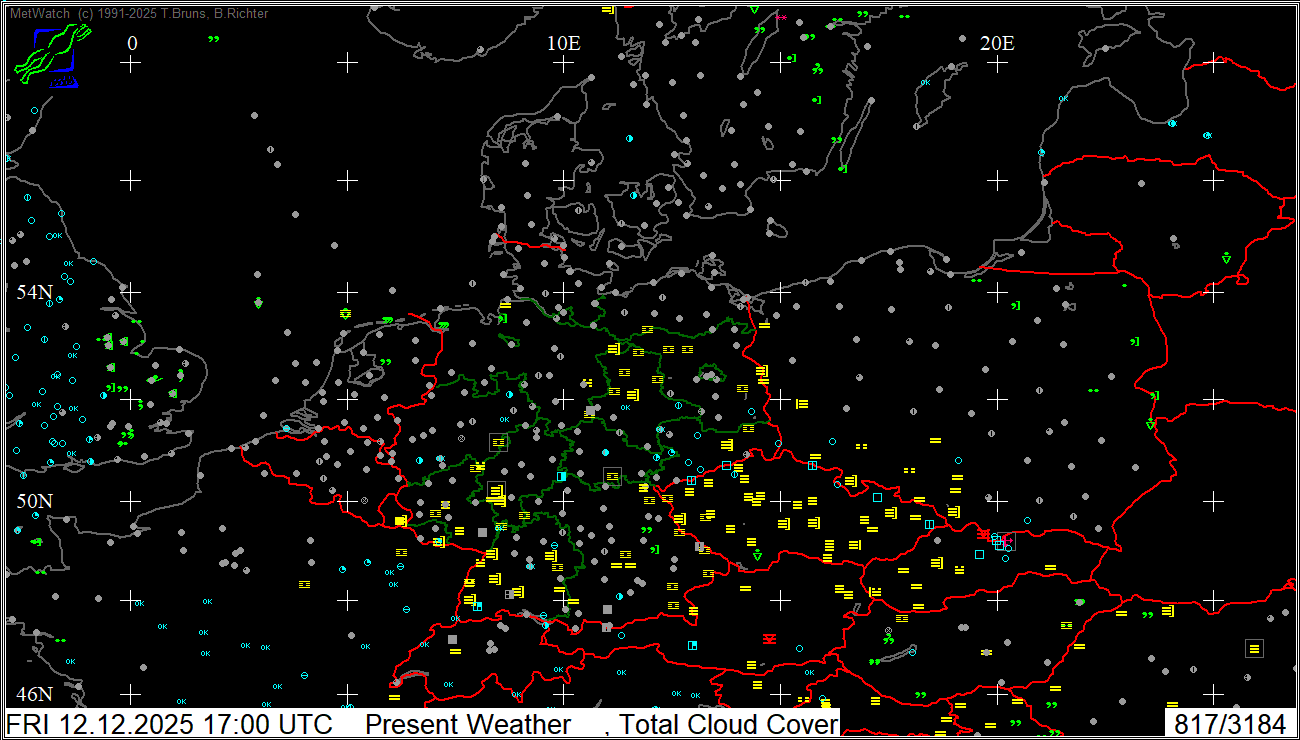This screenshot has height=740, width=1300.
Task: Click the solid yellow square station near Luxembourg
Action: click(x=400, y=521)
